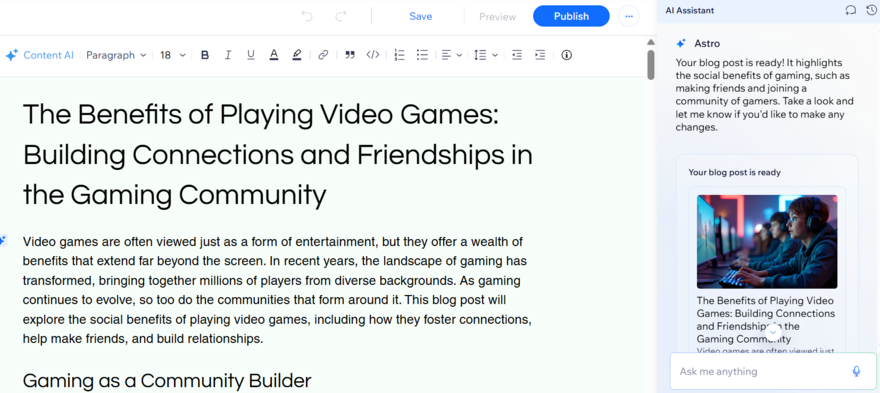Image resolution: width=880 pixels, height=393 pixels.
Task: Open the font size 18 dropdown
Action: 172,55
